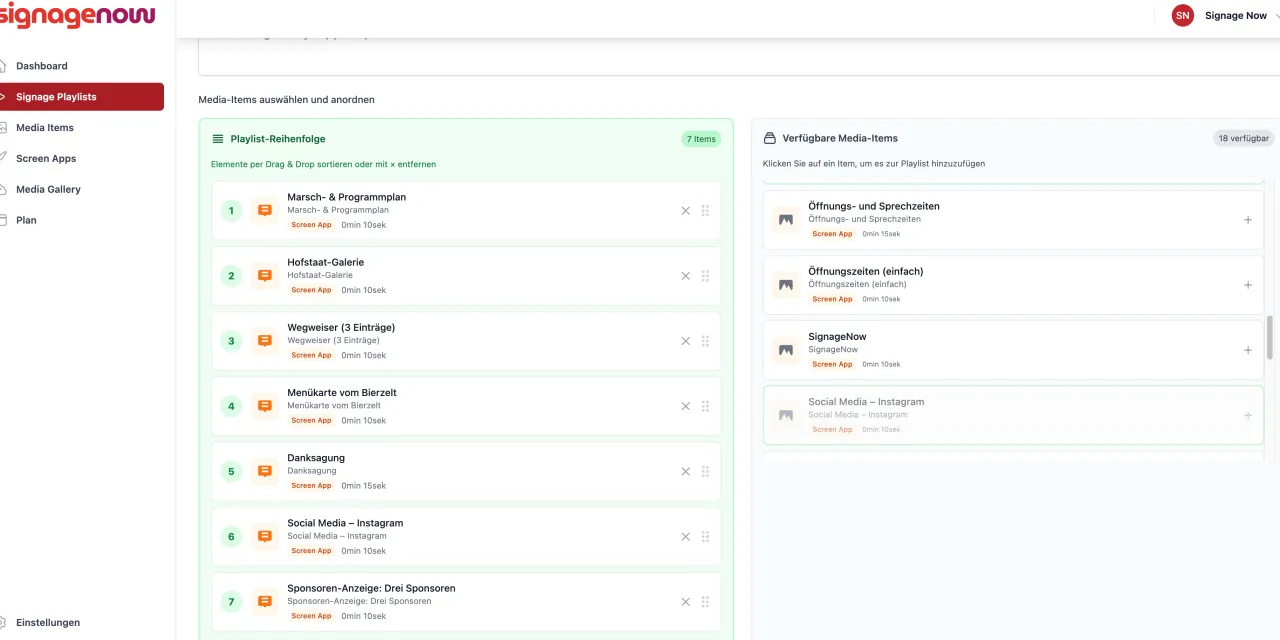Click the drag handle of Wegweiser (3 Einträge)
Screen dimensions: 1280x640
(x=705, y=341)
